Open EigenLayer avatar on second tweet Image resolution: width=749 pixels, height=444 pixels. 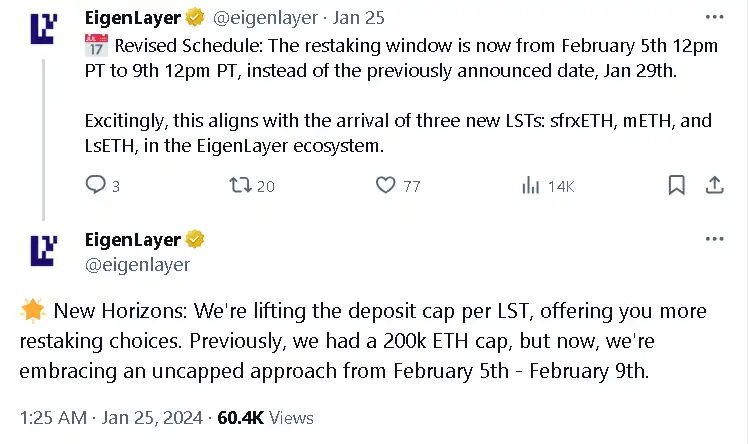[x=43, y=250]
